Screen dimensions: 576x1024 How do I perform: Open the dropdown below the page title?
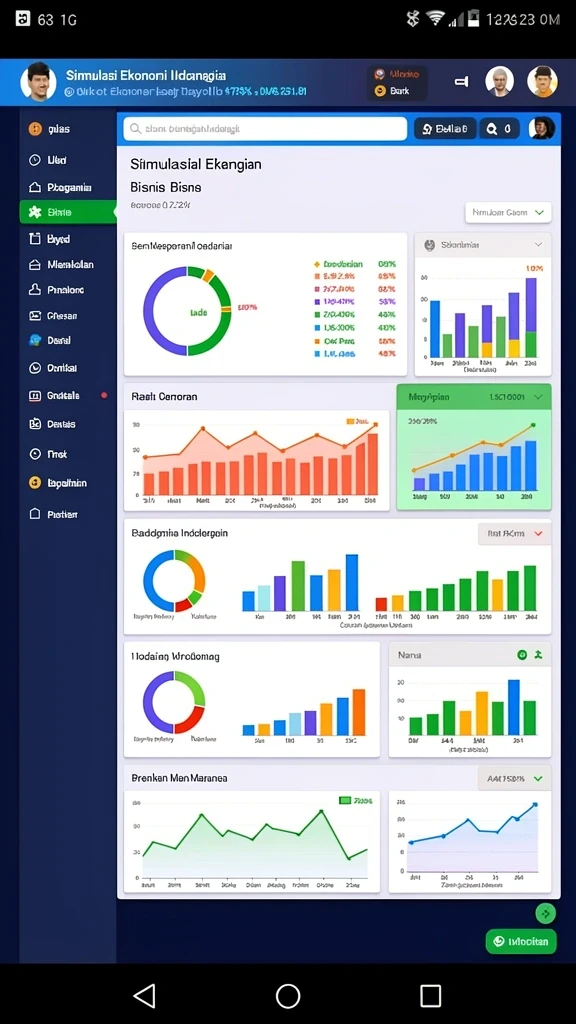508,212
